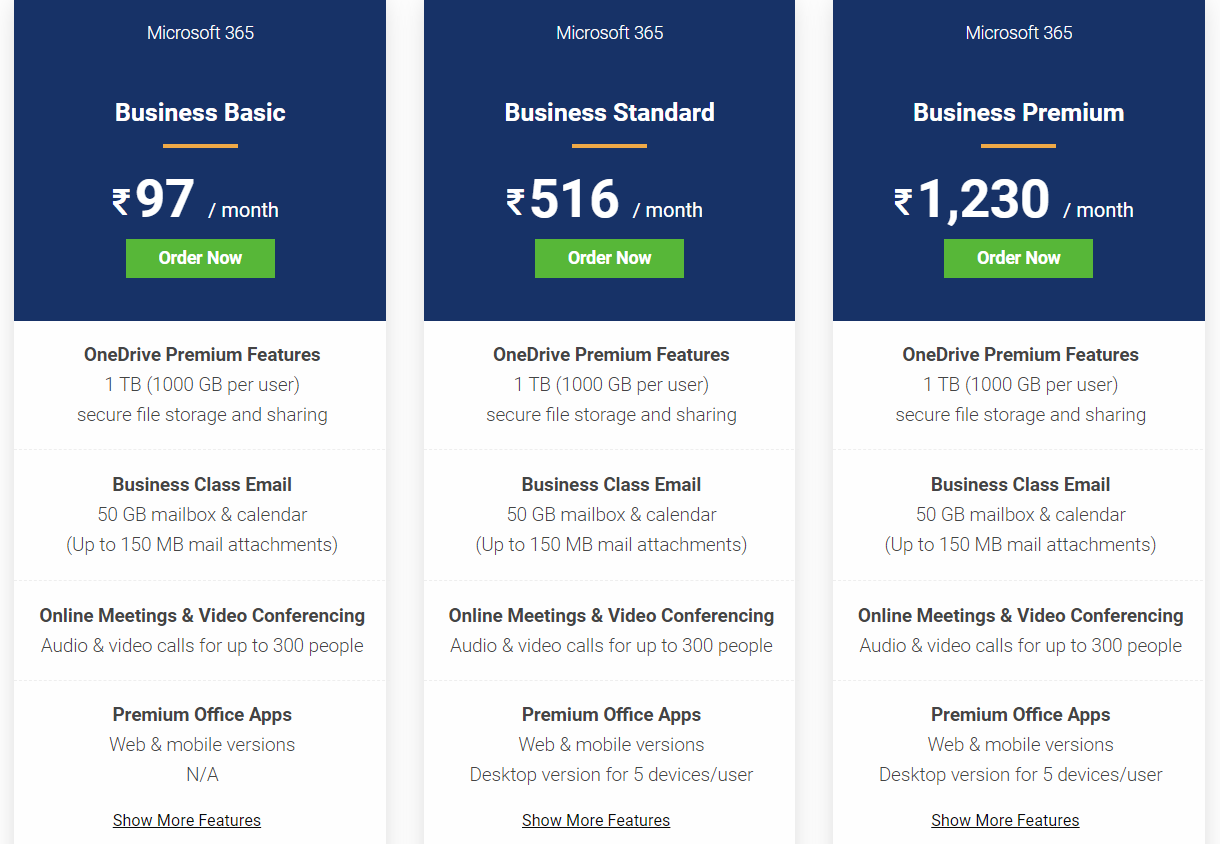Click Microsoft 365 label above Business Premium
Viewport: 1220px width, 844px height.
point(1018,32)
